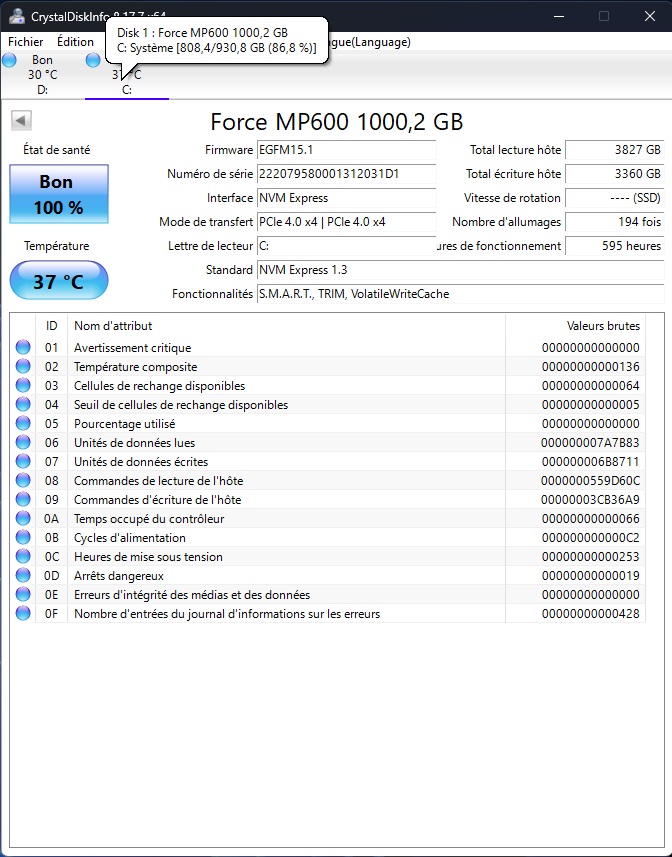
Task: Click the Interface field NVM Express
Action: 346,198
